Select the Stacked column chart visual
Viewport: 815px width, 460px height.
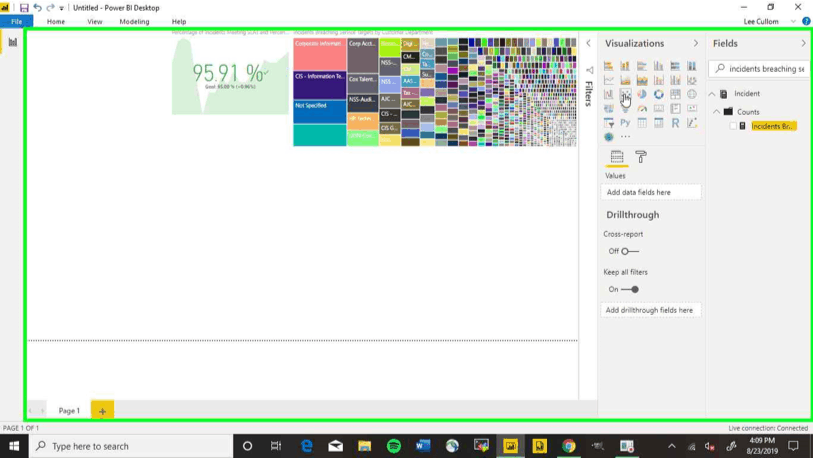tap(625, 66)
